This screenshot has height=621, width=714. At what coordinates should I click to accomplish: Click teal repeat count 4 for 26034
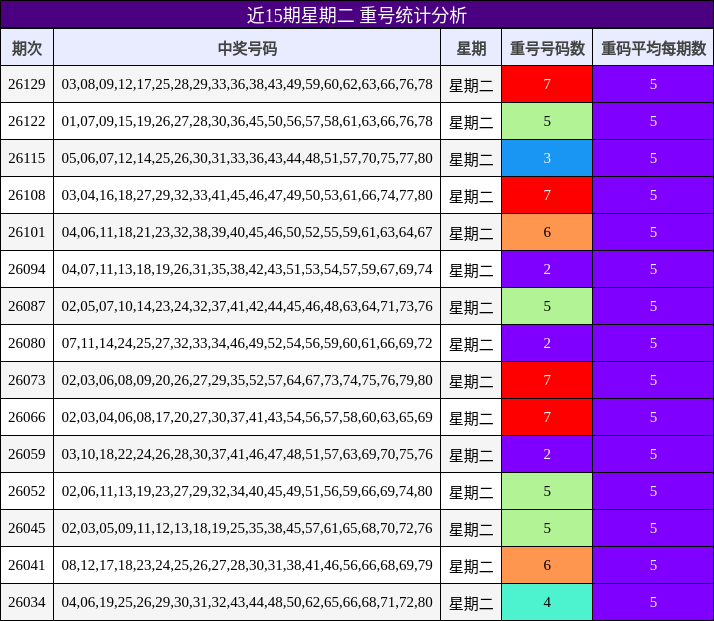point(547,602)
